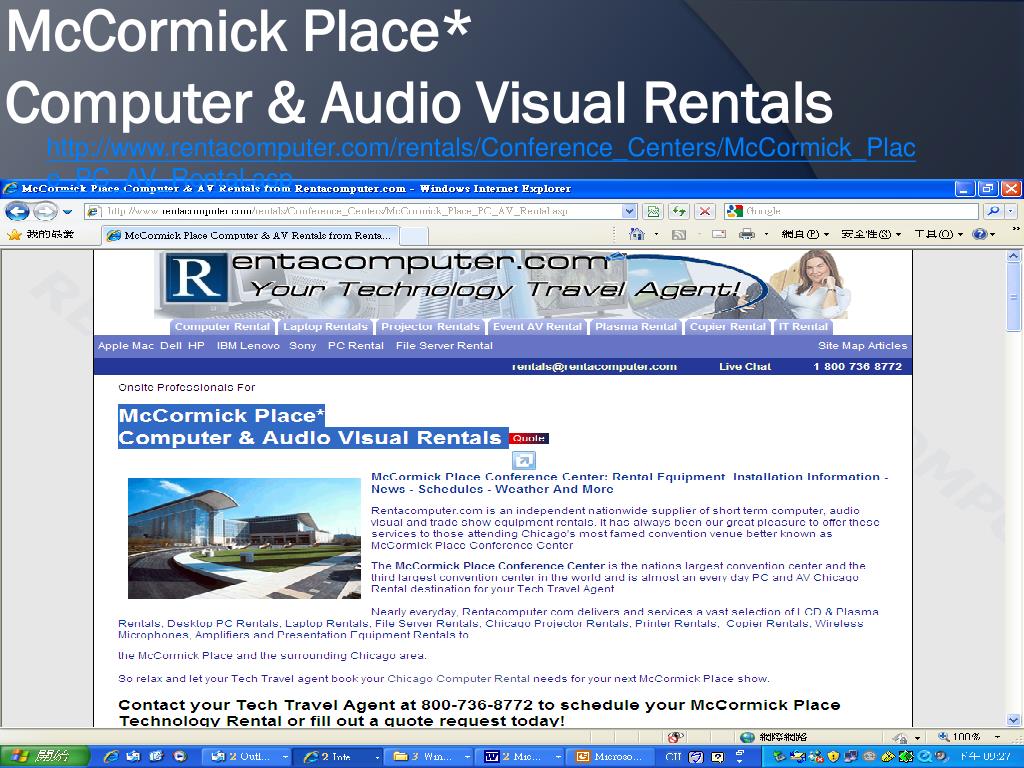The width and height of the screenshot is (1024, 768).
Task: Go back with the browser Back arrow
Action: 17,211
